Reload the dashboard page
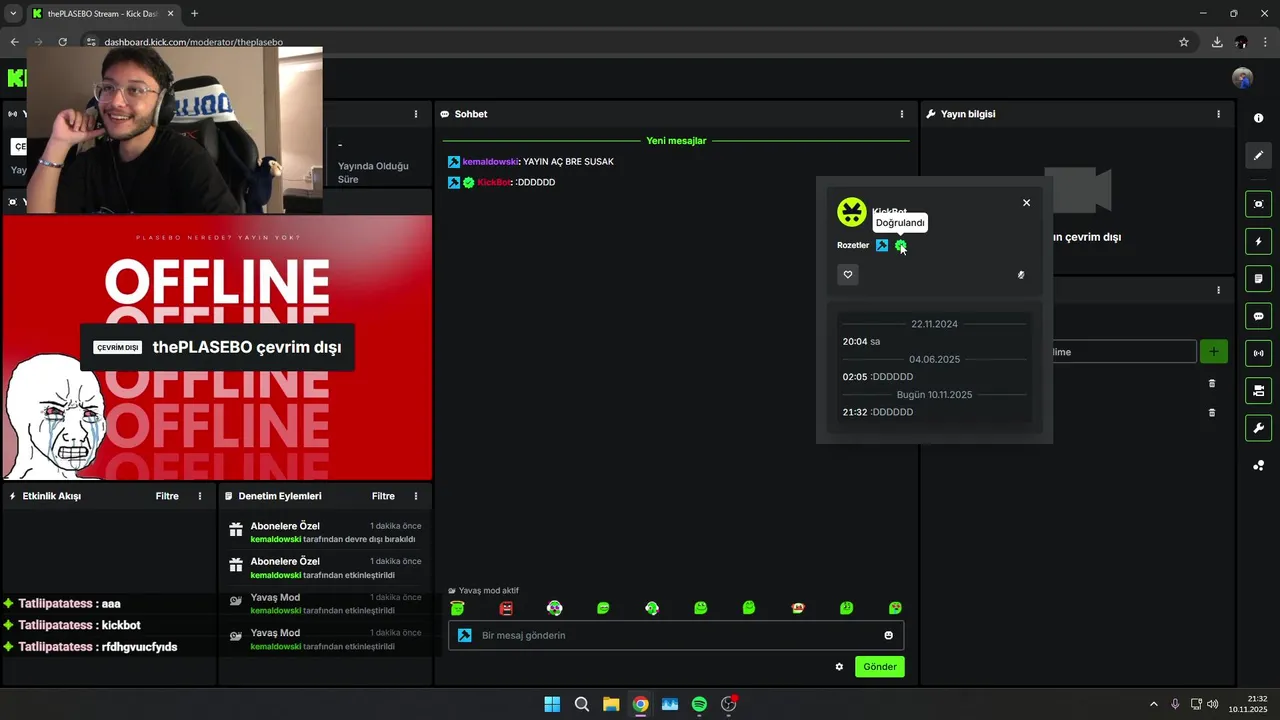 click(x=62, y=42)
